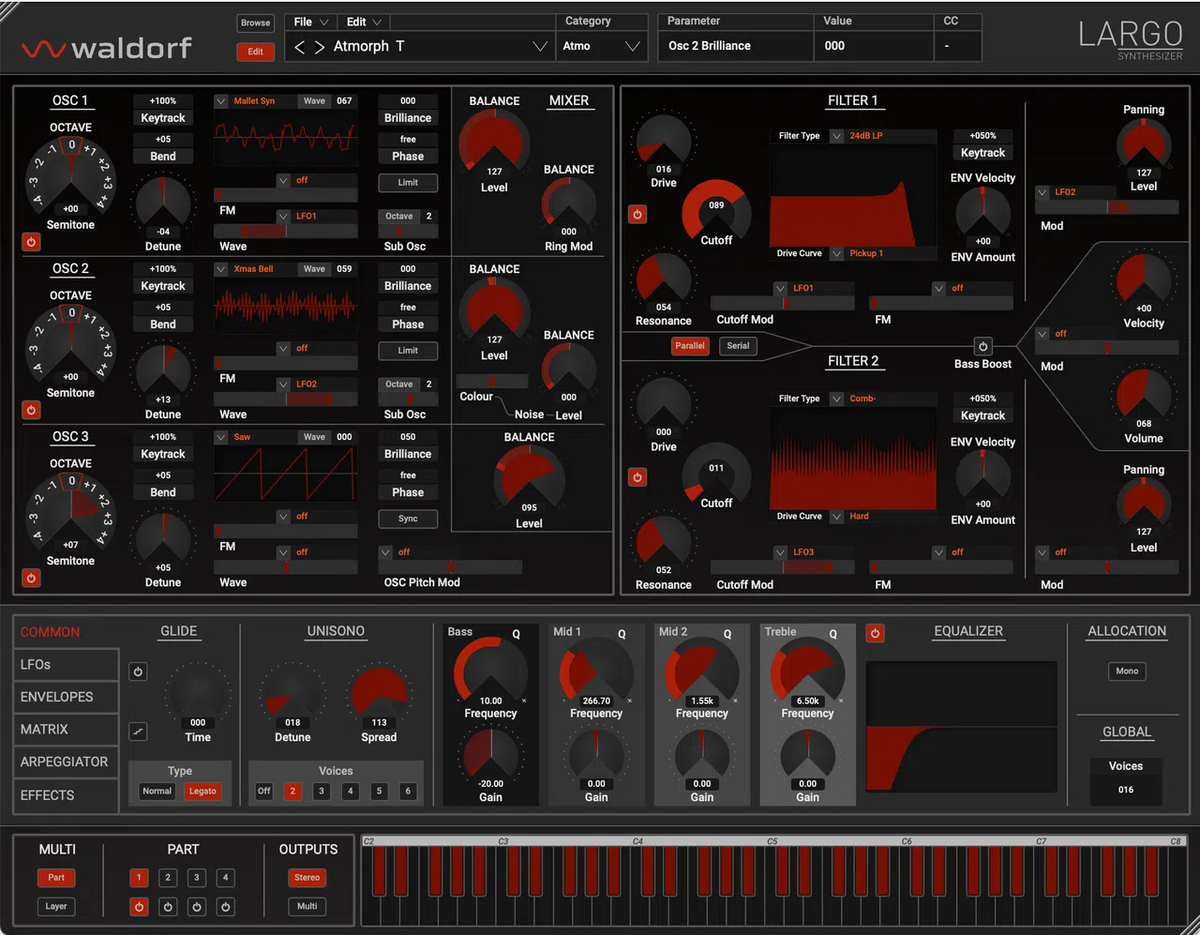Load the previous preset with left arrow
Viewport: 1200px width, 935px height.
pos(300,47)
